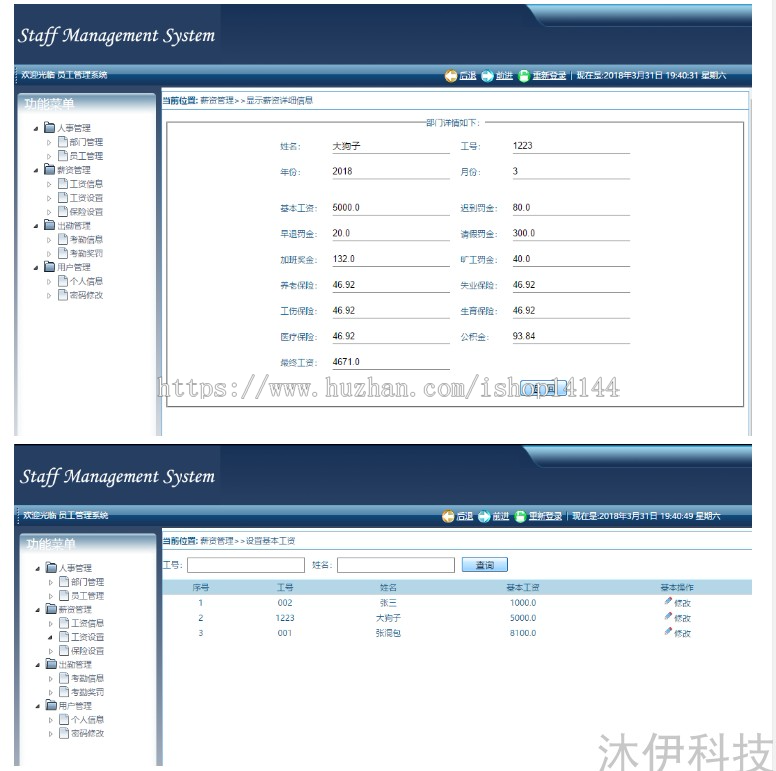Click the 前进 forward arrow icon on 设置基本工资 screen
Viewport: 776px width, 771px height.
click(484, 516)
